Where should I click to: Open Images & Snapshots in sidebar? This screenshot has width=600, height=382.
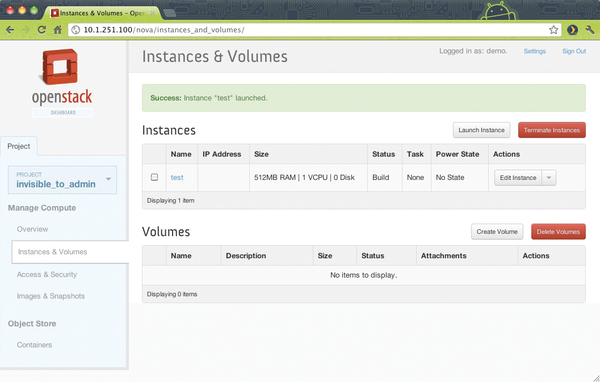[x=51, y=296]
